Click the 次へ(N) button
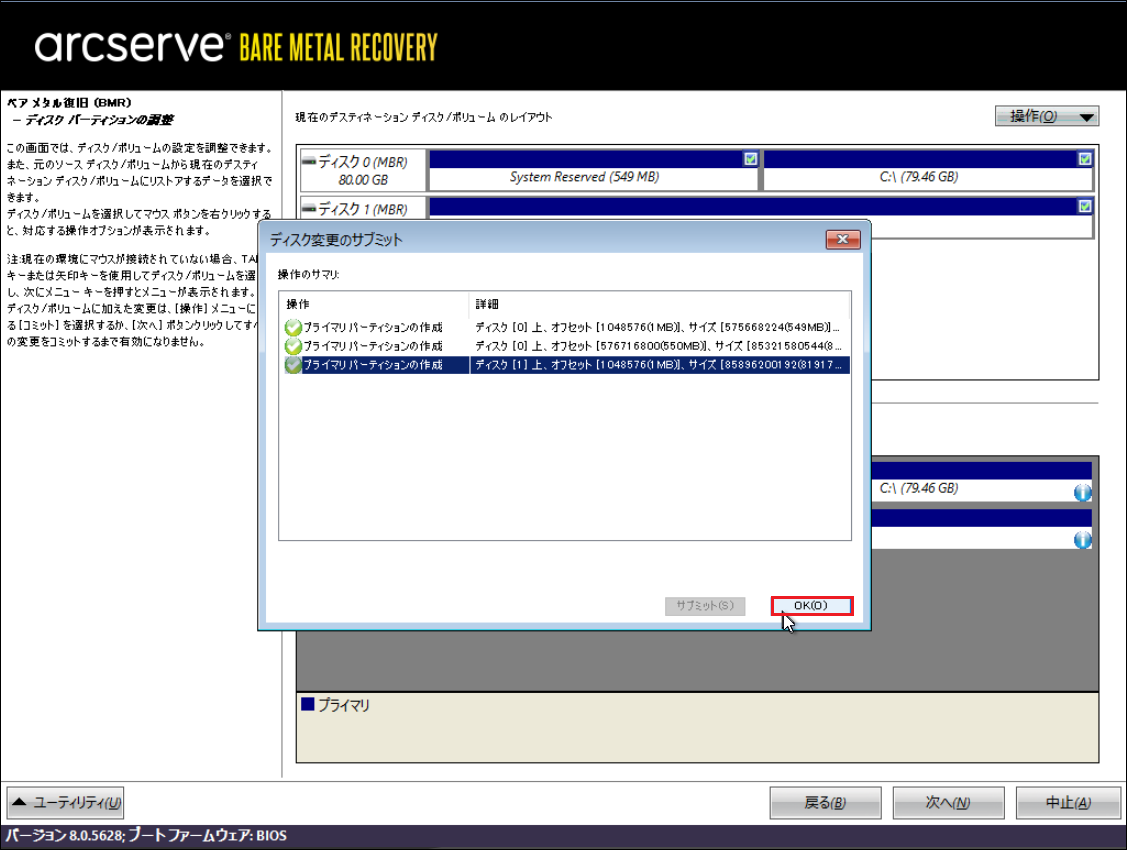Screen dimensions: 1127x850 point(947,803)
